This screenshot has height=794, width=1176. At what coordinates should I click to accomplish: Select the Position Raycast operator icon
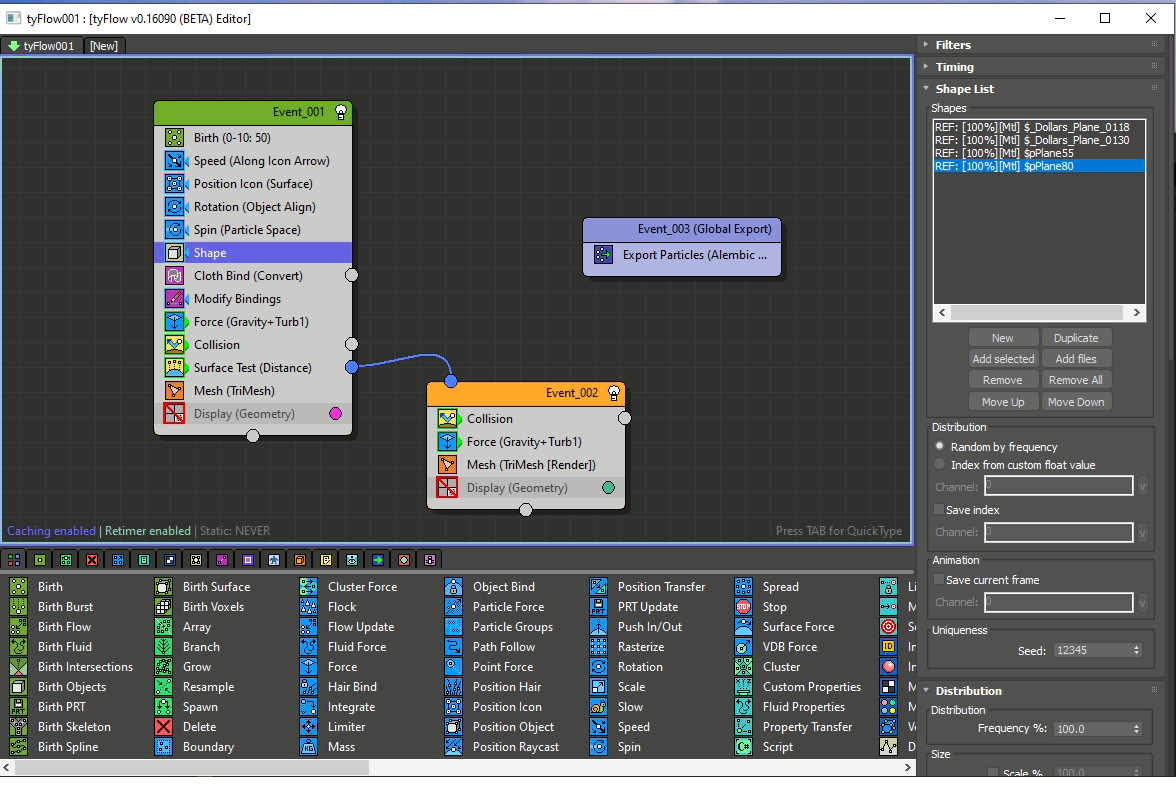[454, 747]
